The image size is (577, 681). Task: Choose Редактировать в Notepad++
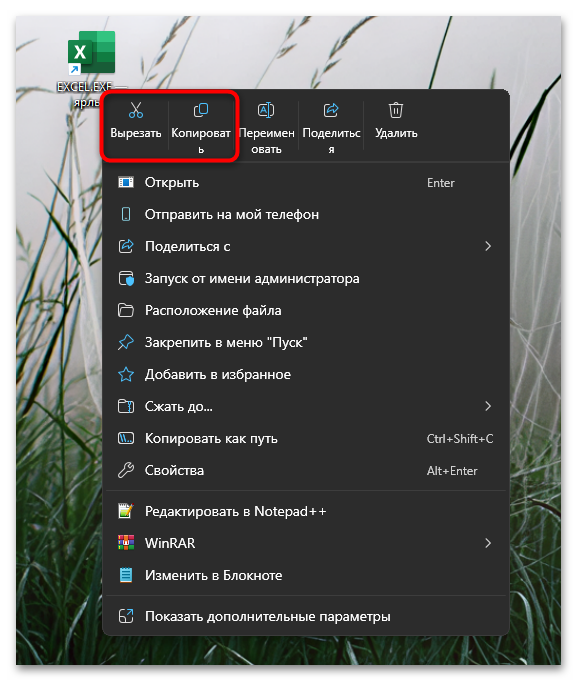[306, 511]
